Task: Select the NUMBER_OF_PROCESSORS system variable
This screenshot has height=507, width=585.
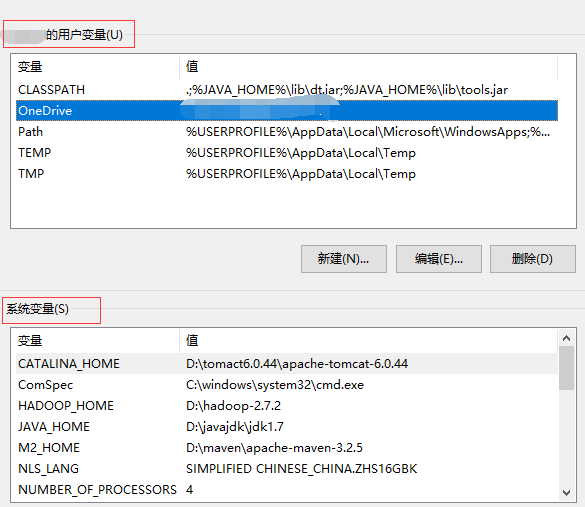Action: [x=287, y=489]
